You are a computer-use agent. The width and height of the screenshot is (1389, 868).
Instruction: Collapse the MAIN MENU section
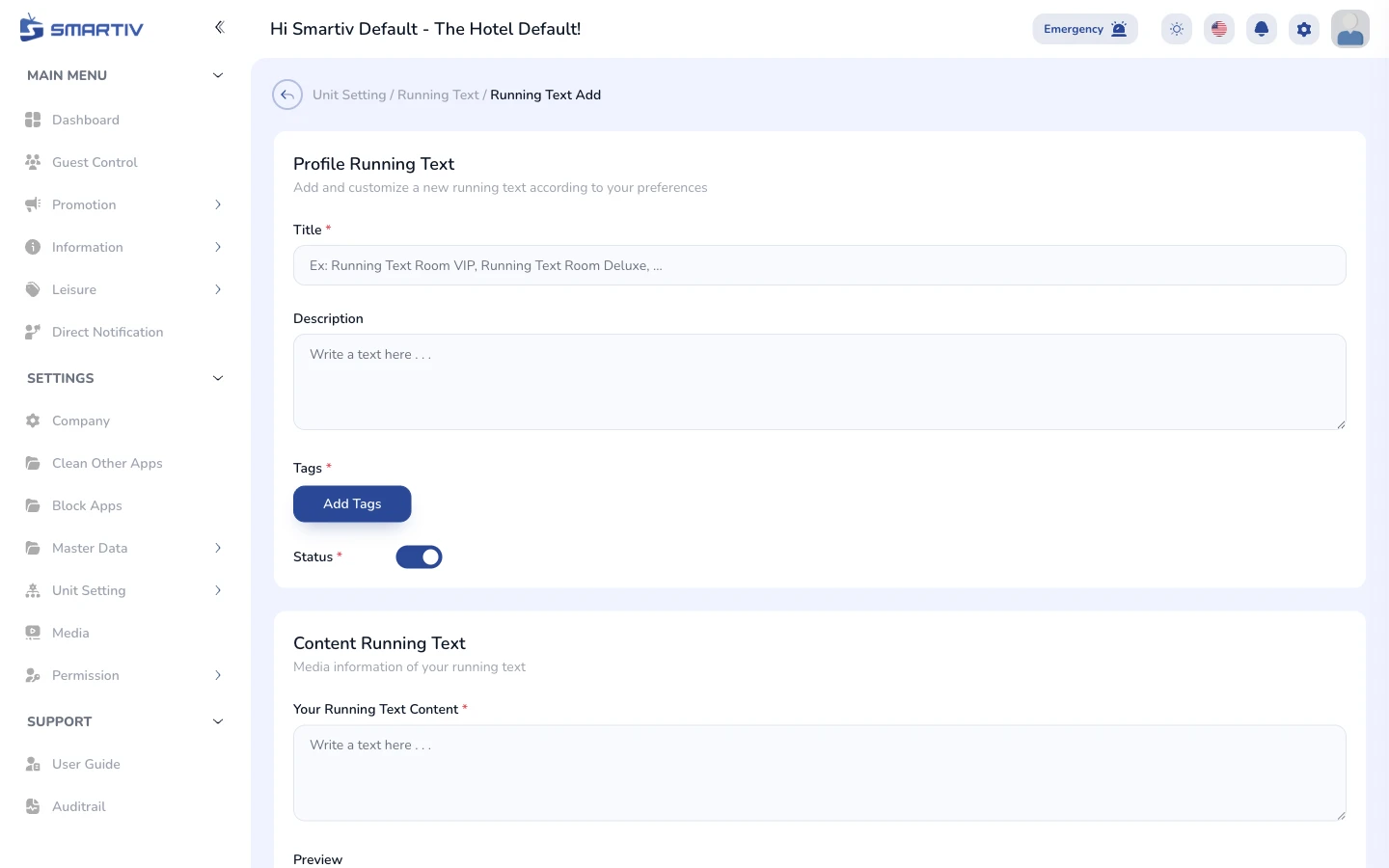(218, 75)
